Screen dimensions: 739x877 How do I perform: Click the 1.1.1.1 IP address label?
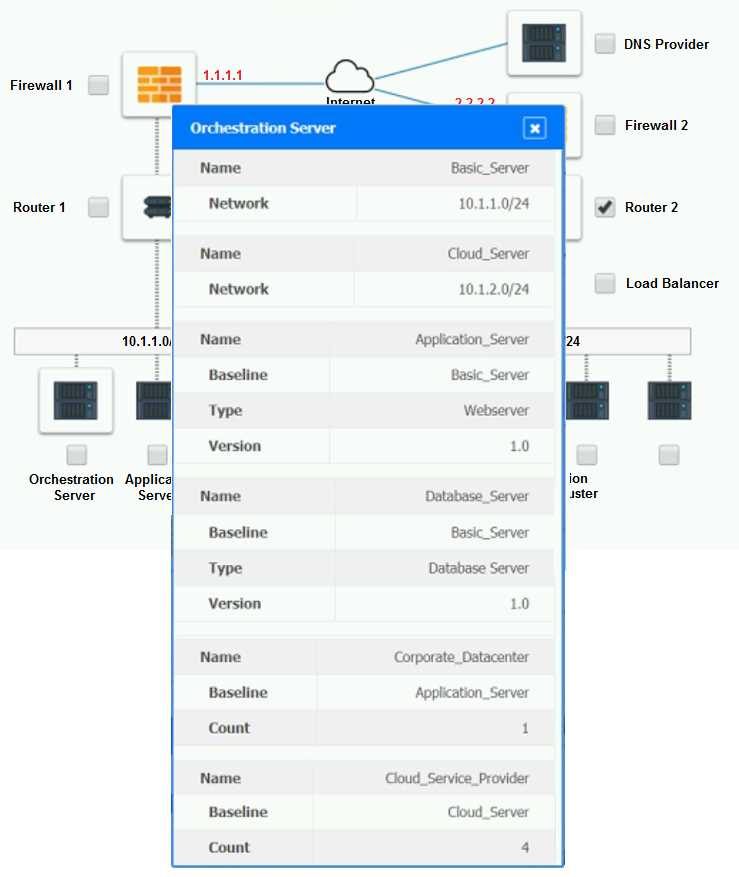[223, 75]
